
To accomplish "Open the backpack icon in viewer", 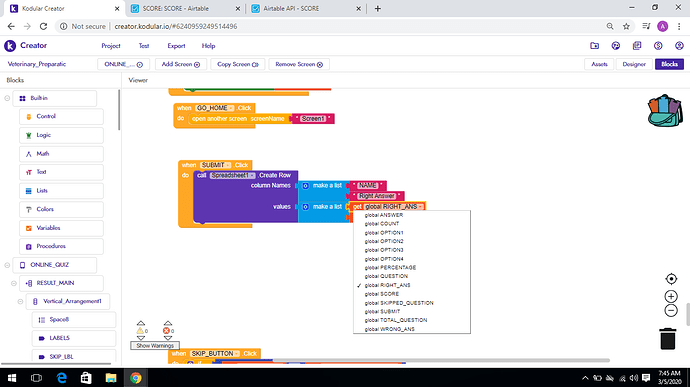I will (x=665, y=111).
